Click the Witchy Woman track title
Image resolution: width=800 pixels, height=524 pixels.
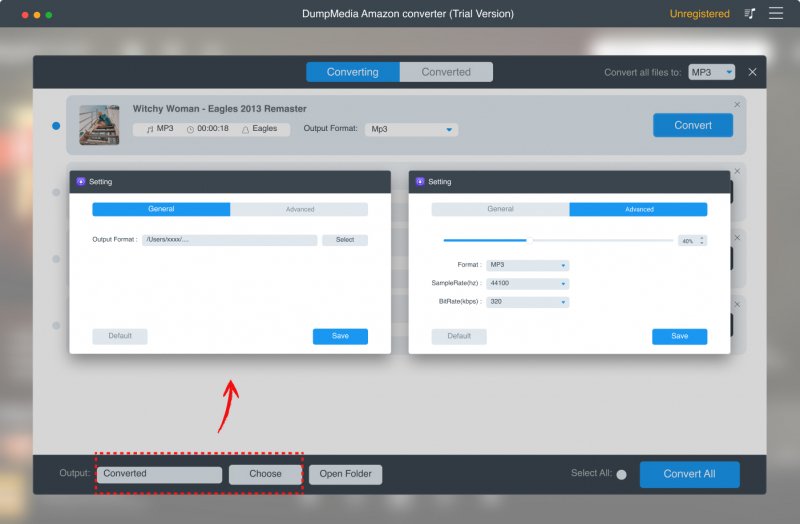pyautogui.click(x=219, y=109)
